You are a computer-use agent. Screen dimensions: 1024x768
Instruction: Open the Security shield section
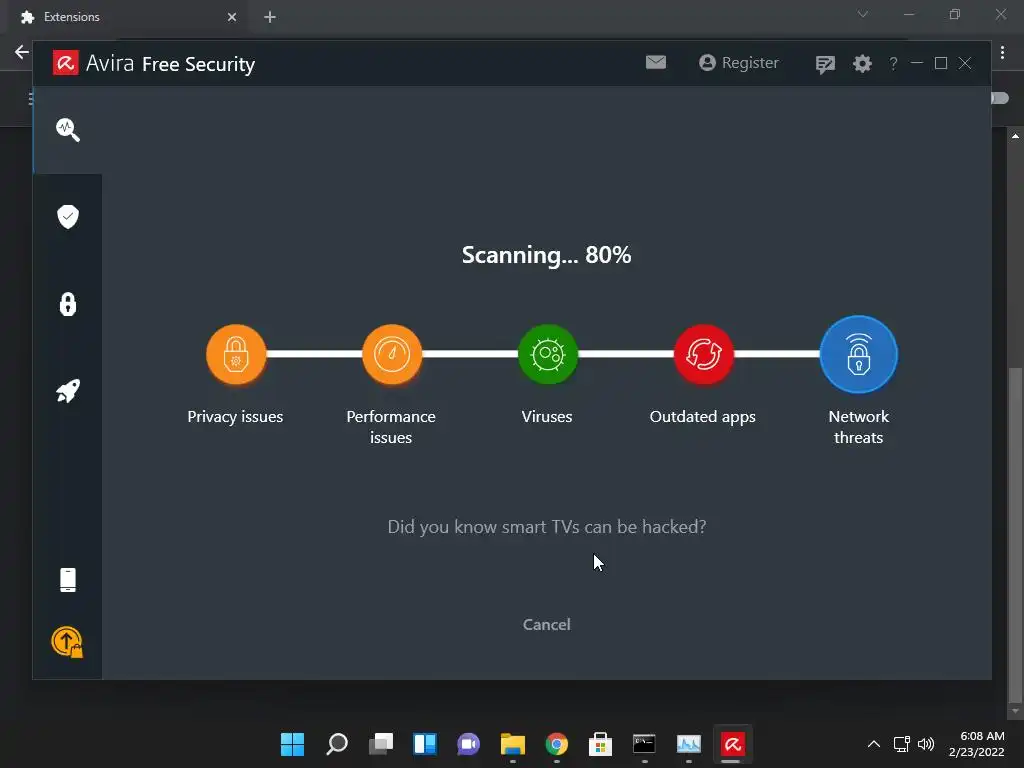(x=68, y=217)
